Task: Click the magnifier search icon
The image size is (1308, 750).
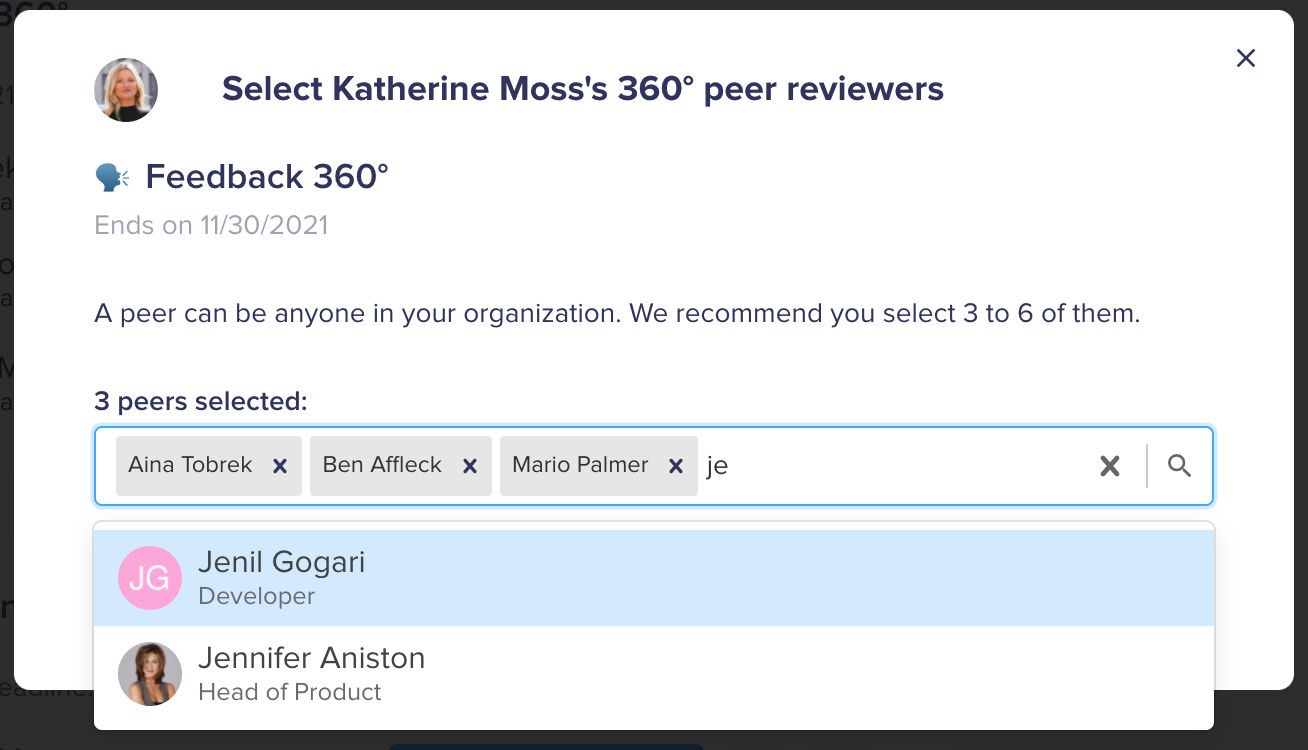Action: [x=1180, y=466]
